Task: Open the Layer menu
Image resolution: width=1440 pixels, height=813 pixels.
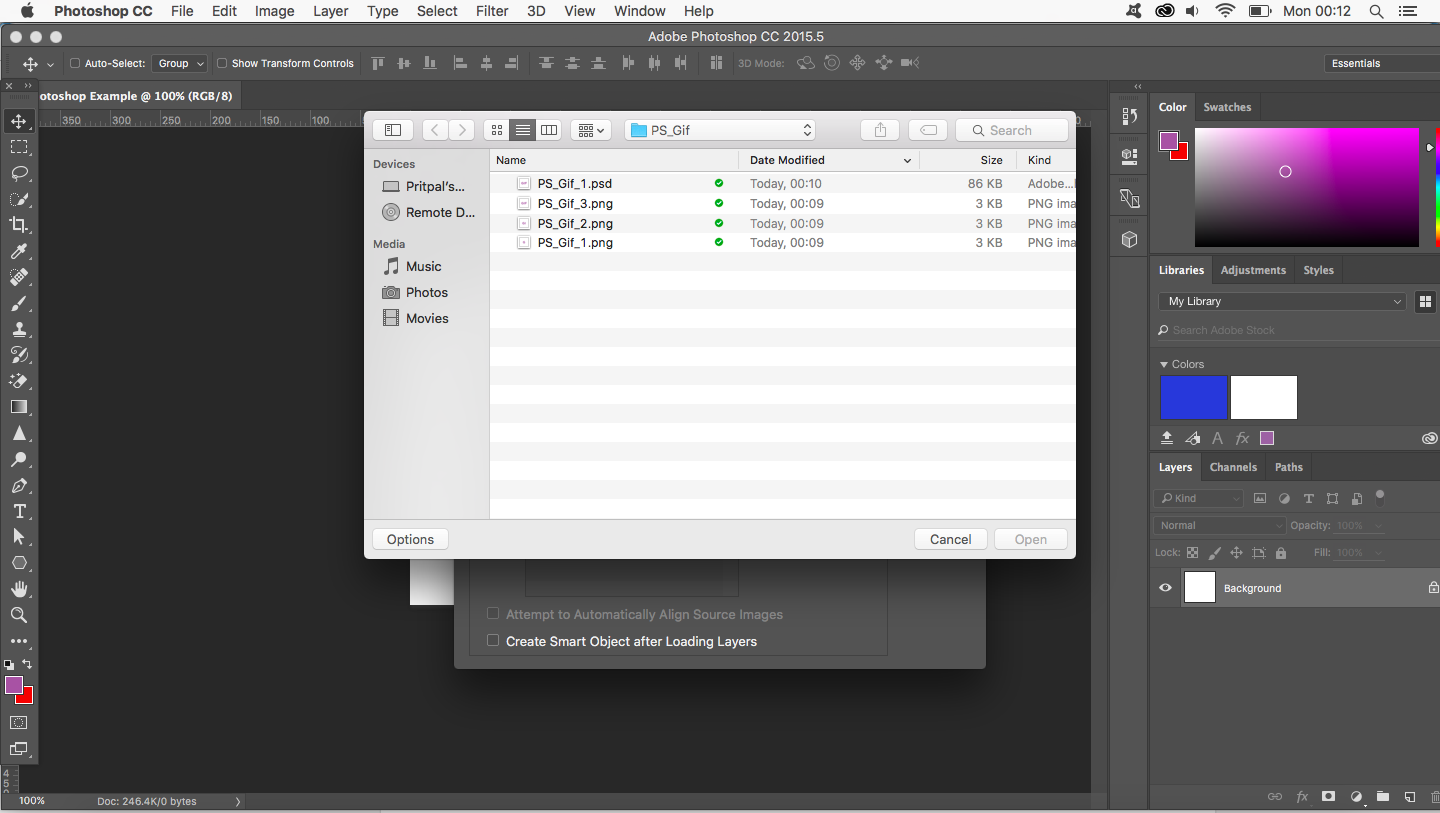Action: point(330,11)
